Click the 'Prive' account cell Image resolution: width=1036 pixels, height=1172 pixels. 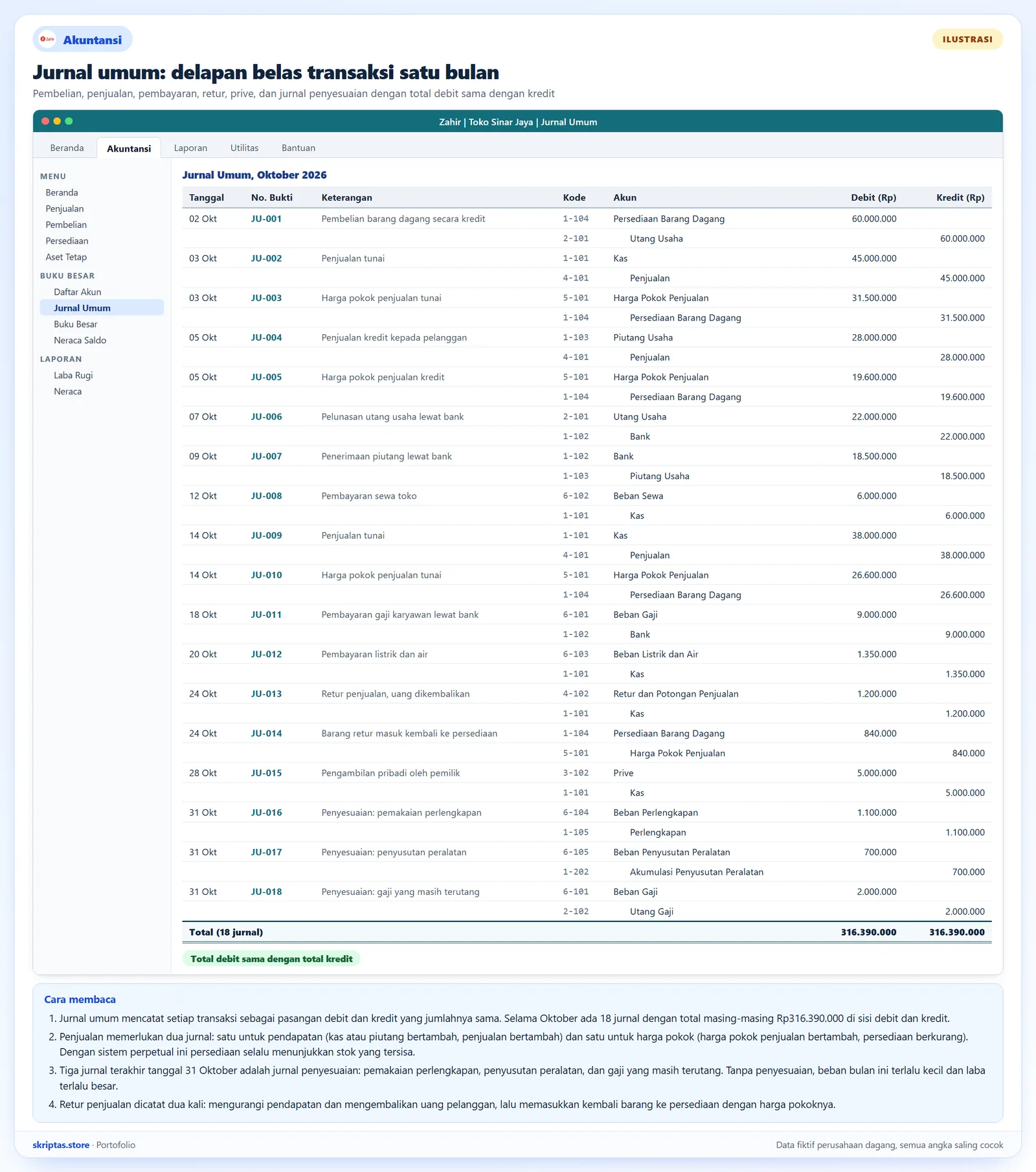tap(624, 773)
